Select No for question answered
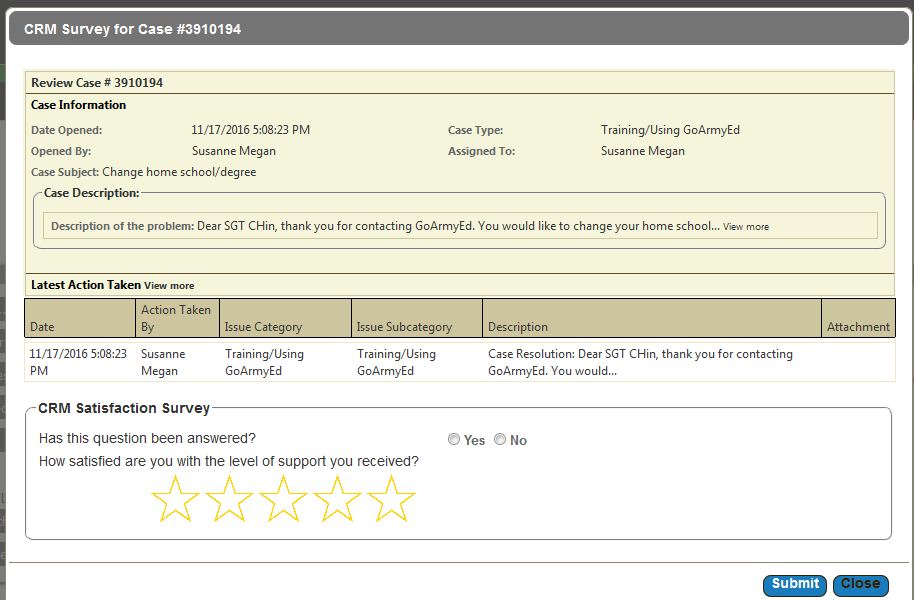 (500, 439)
